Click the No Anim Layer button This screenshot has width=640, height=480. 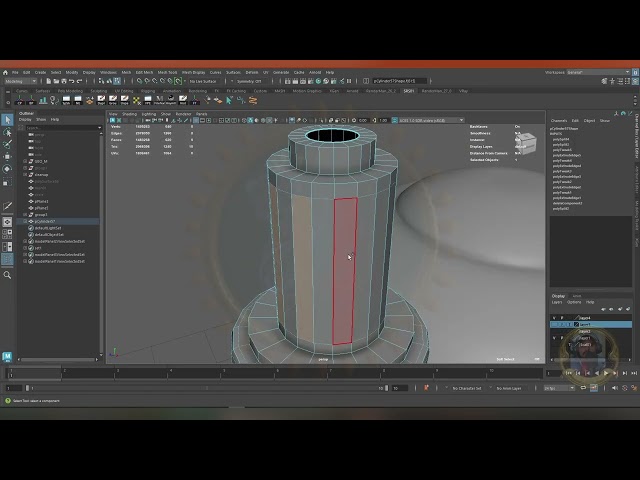point(509,388)
